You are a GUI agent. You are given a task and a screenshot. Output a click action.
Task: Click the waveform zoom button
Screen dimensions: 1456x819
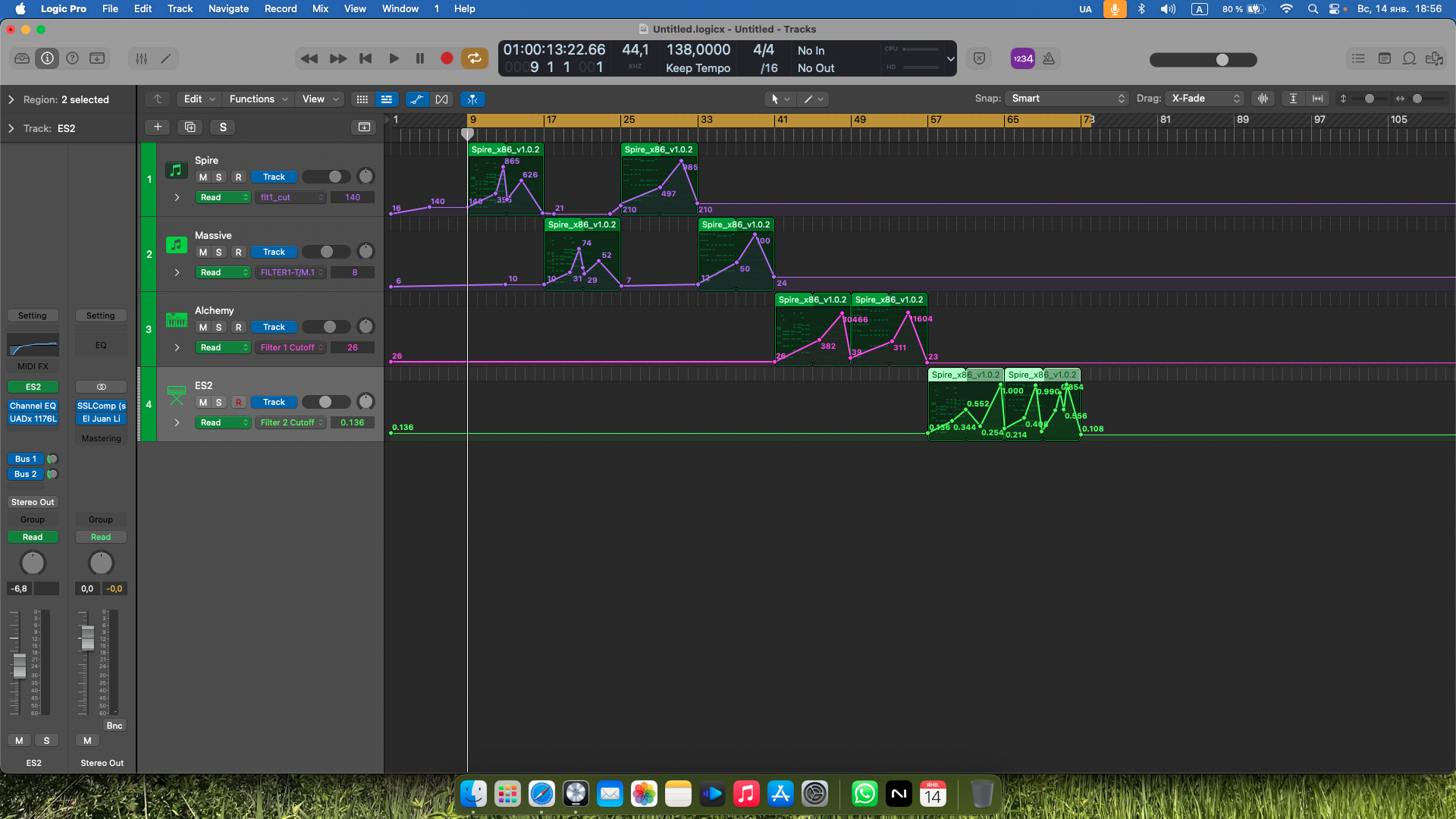pyautogui.click(x=1263, y=99)
